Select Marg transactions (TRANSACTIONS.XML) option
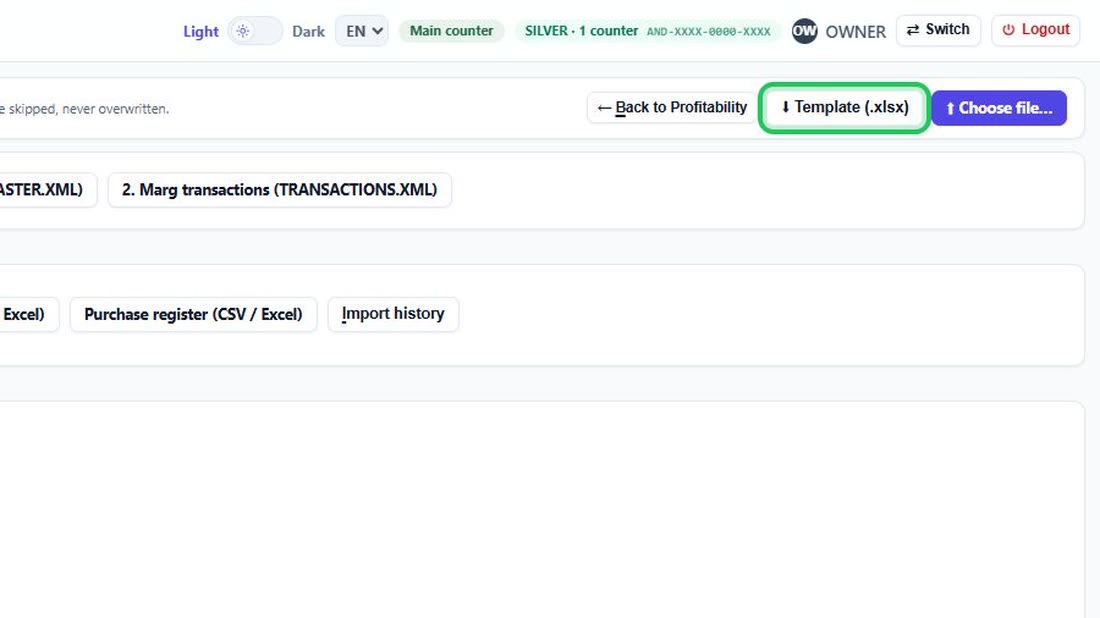Image resolution: width=1100 pixels, height=618 pixels. pyautogui.click(x=279, y=189)
